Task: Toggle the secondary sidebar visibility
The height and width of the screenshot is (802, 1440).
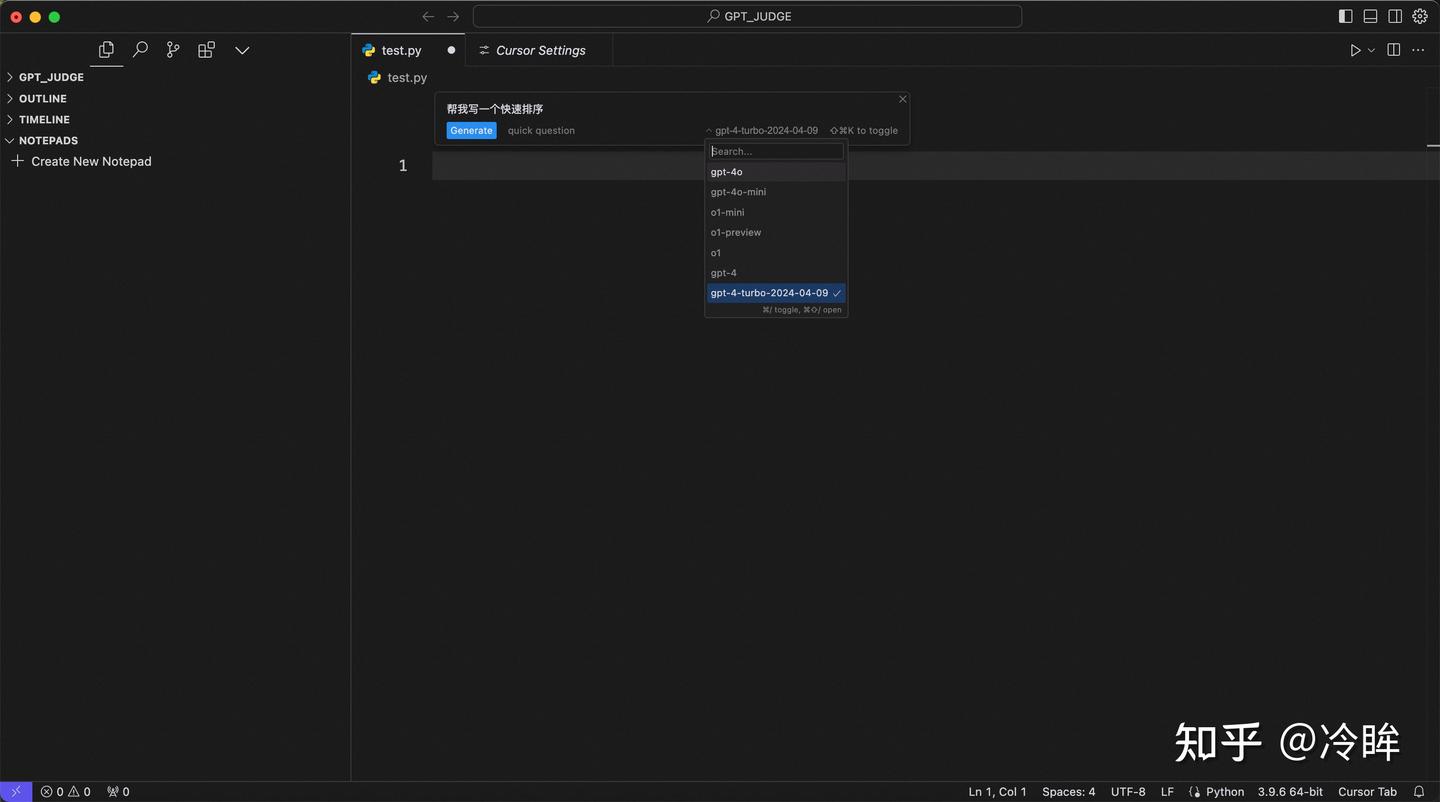Action: 1395,16
